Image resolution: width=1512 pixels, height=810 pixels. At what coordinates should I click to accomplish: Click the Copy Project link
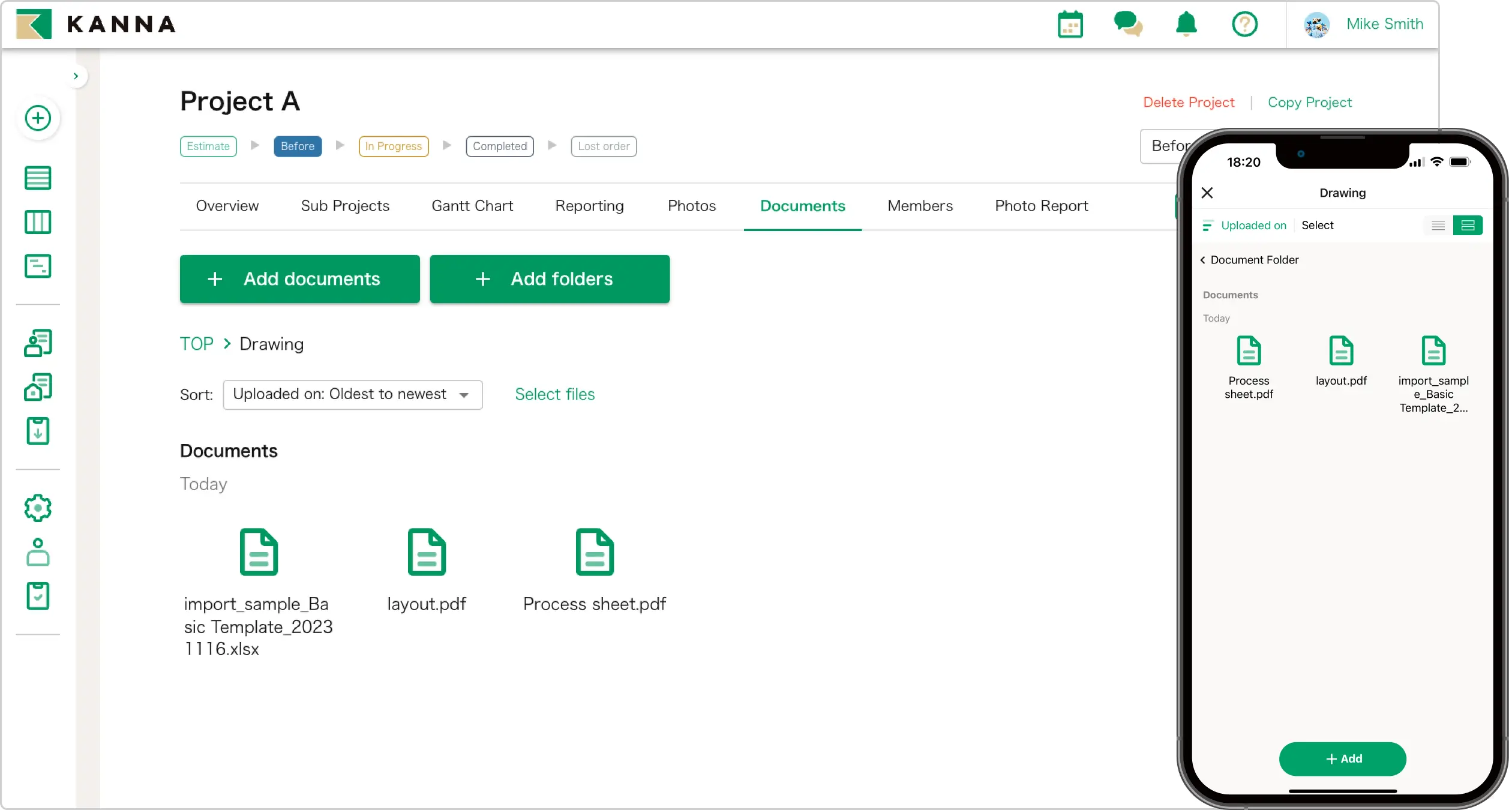pyautogui.click(x=1310, y=102)
